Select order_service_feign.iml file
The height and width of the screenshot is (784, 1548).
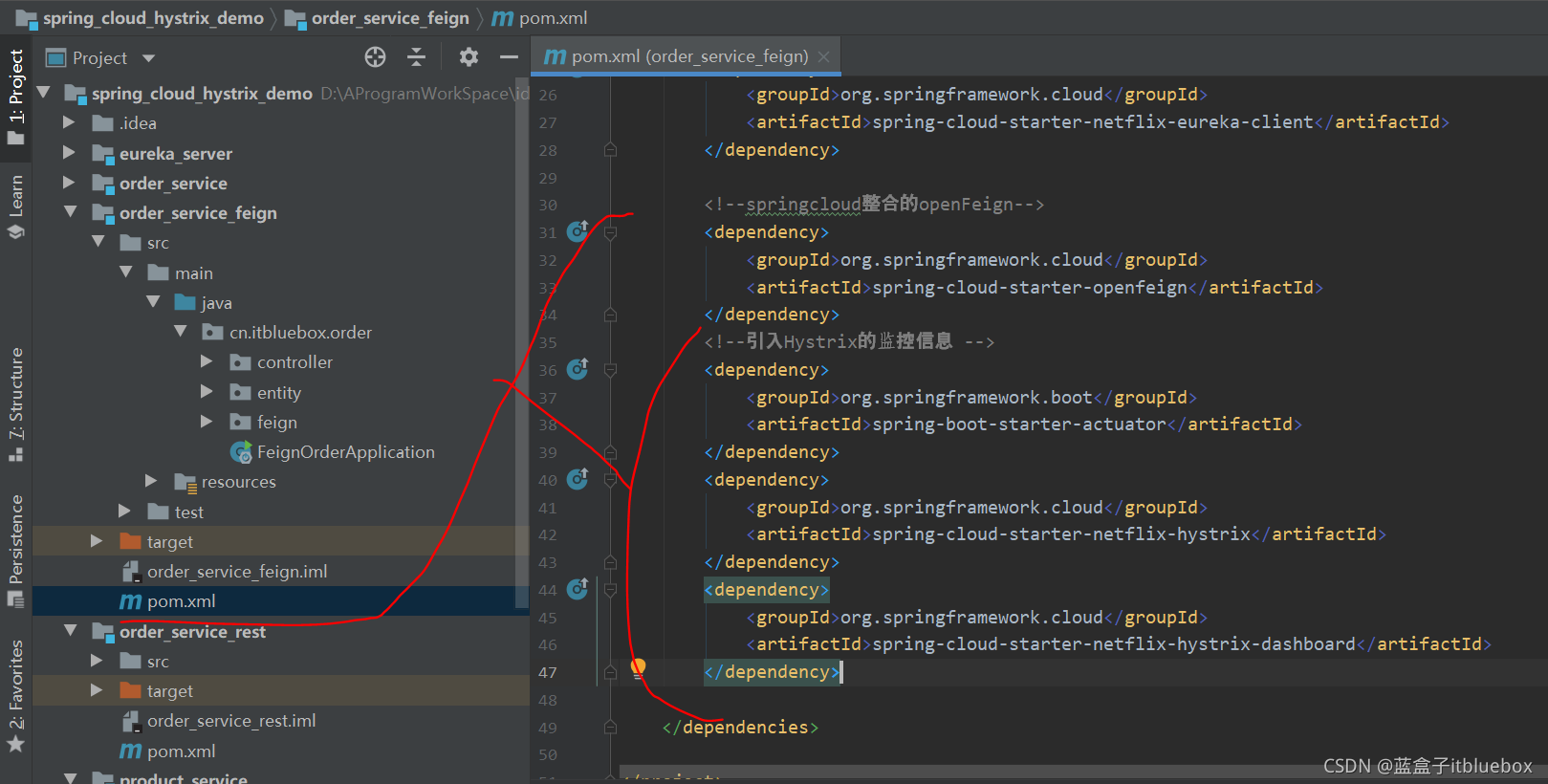click(x=225, y=572)
